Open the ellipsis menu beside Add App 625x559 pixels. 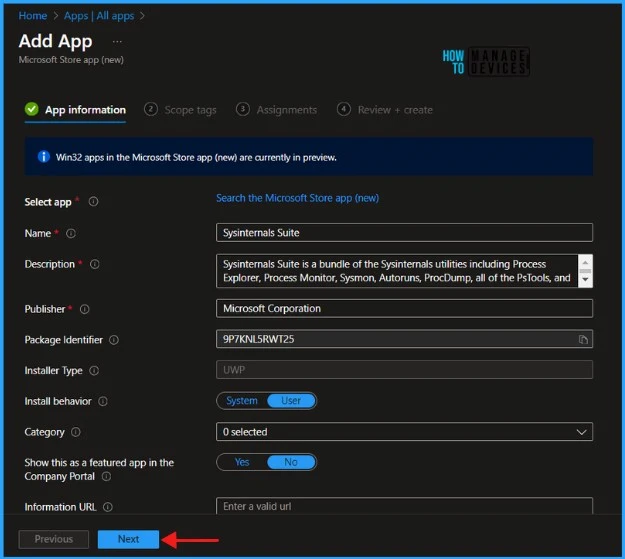(117, 42)
